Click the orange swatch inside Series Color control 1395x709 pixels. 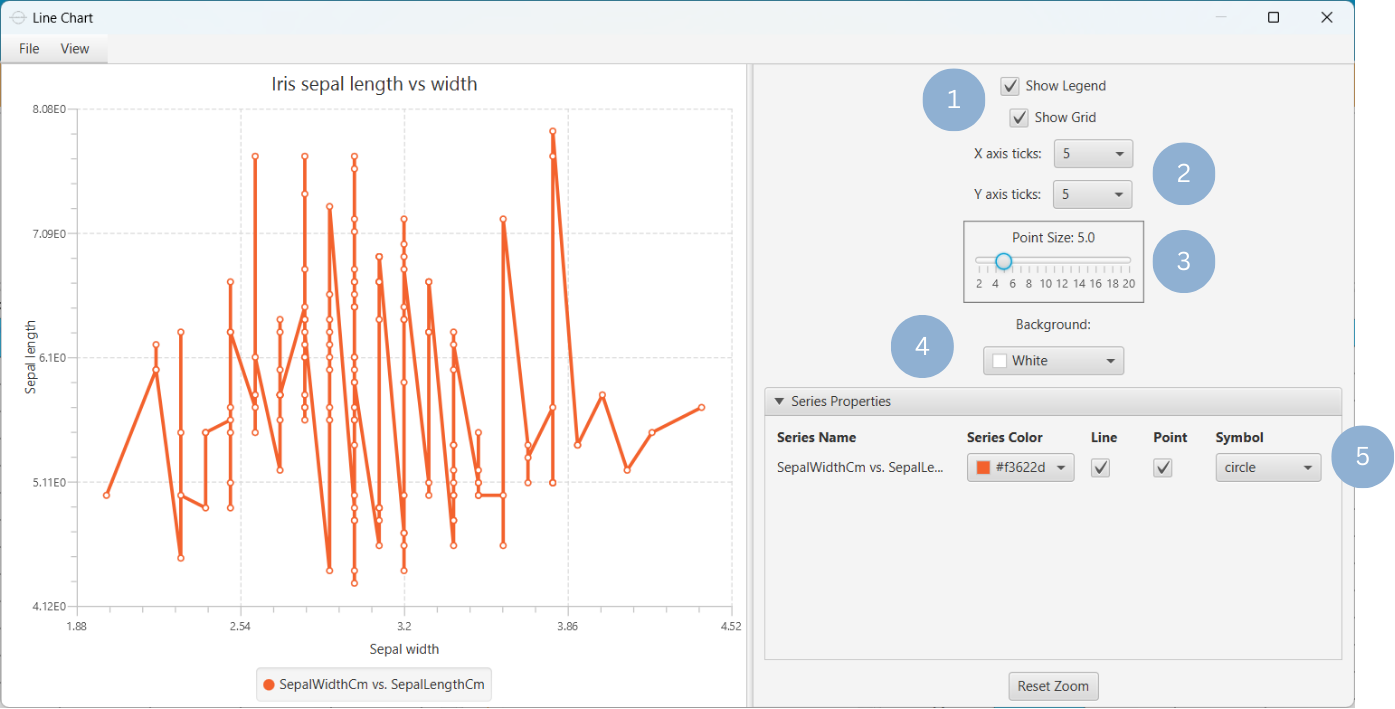[981, 467]
